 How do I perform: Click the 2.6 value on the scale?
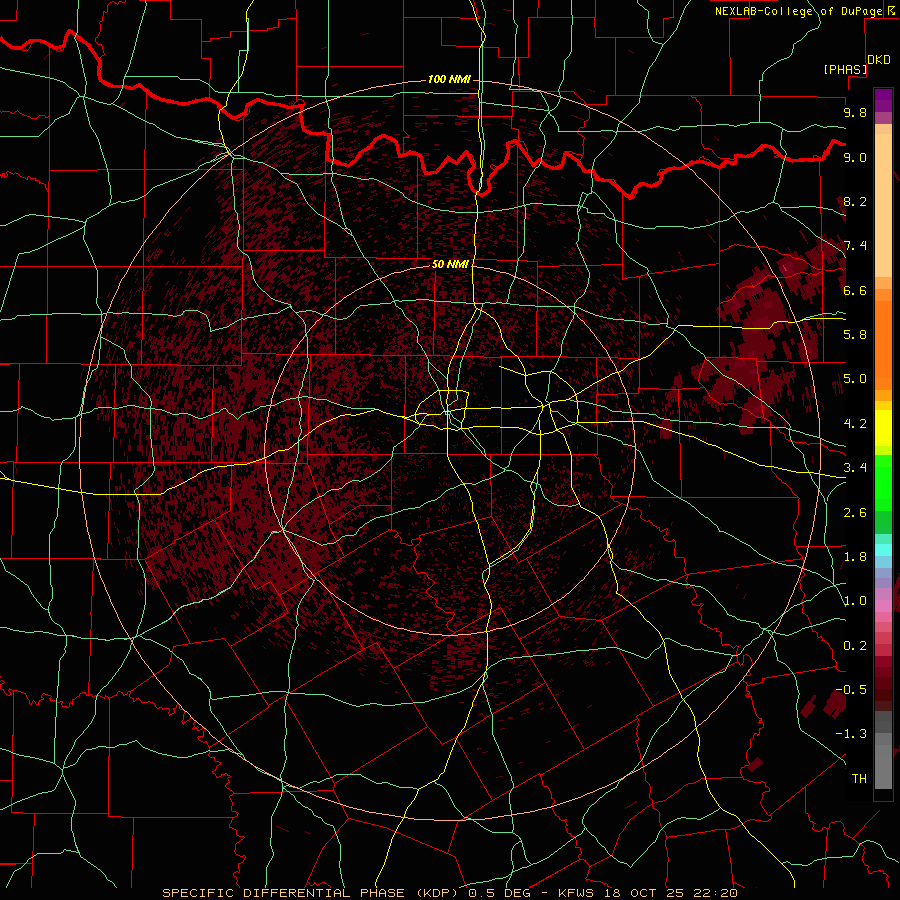pos(855,513)
